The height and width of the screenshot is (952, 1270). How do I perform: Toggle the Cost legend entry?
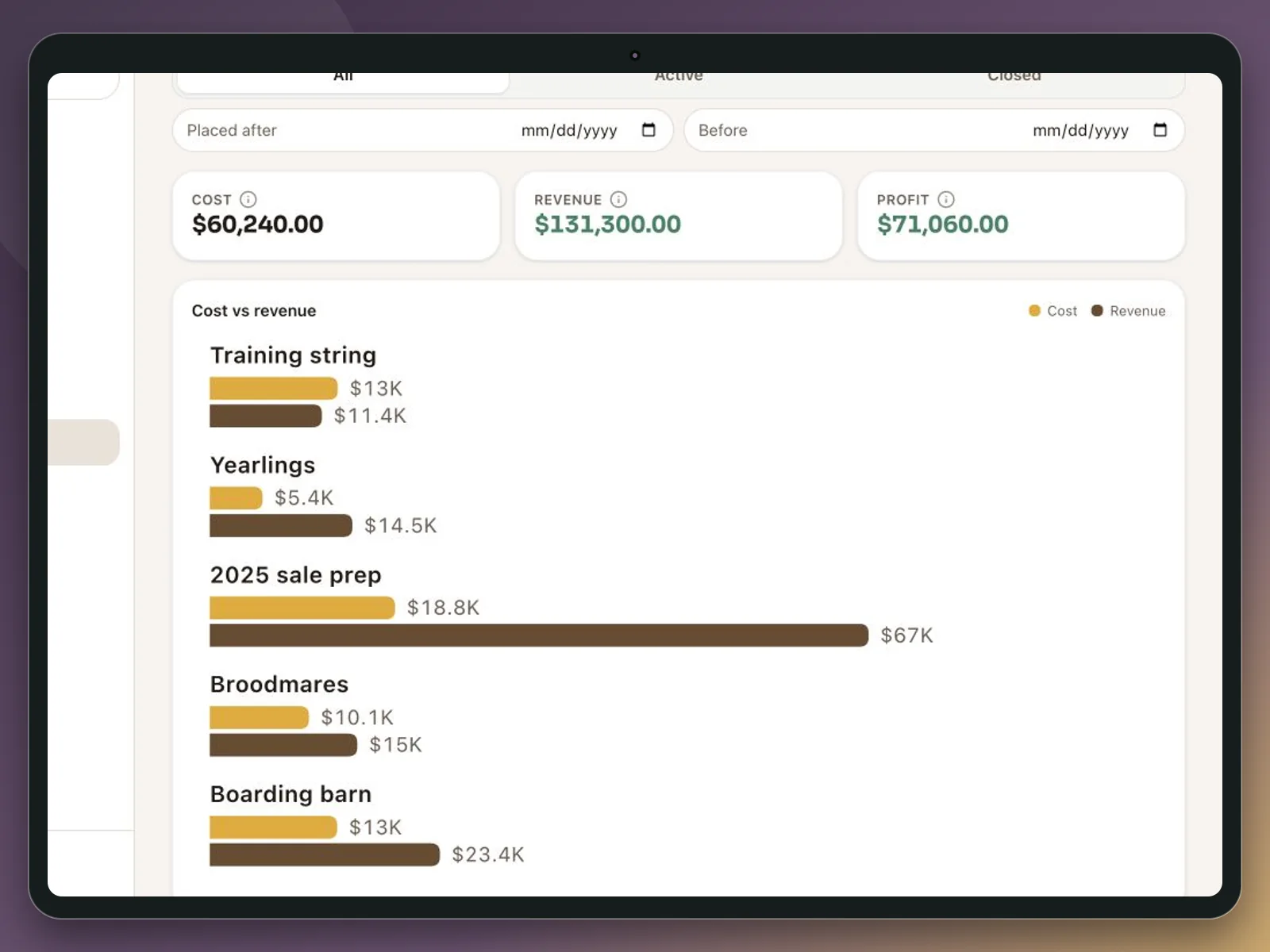point(1053,311)
